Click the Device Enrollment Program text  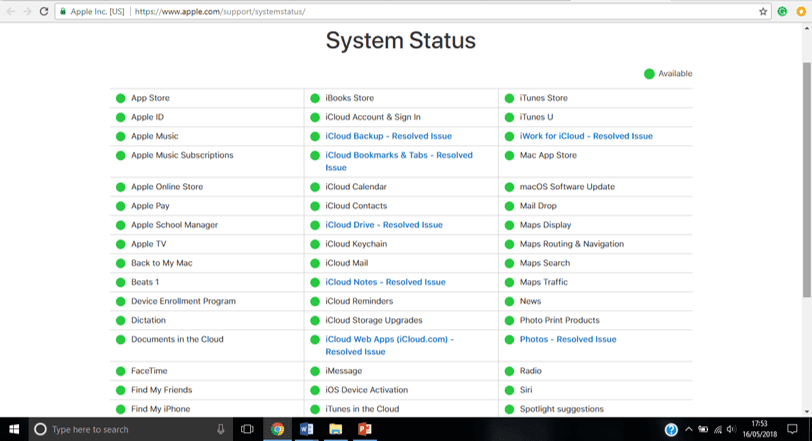(x=183, y=301)
